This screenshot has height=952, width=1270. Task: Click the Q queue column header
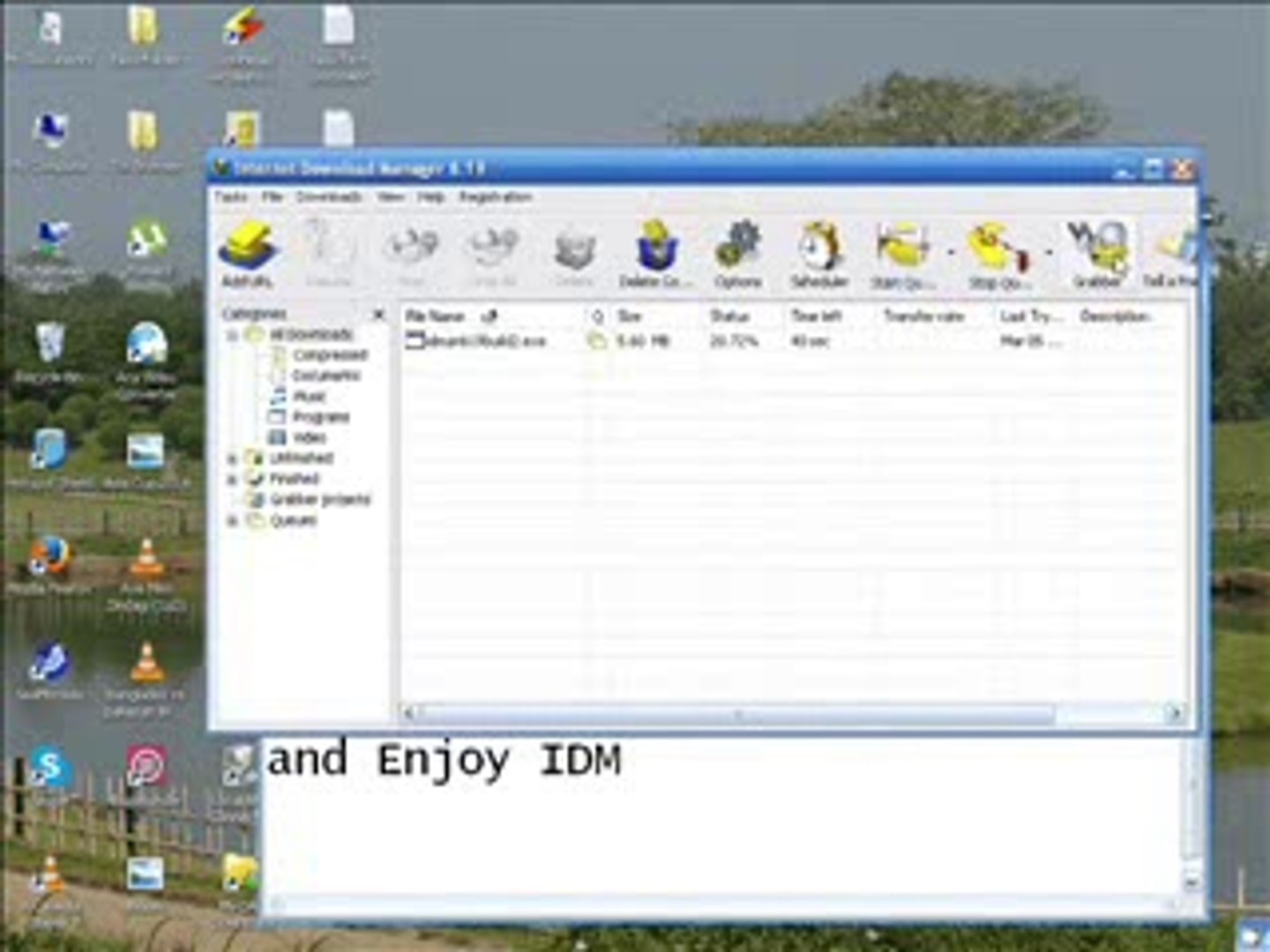click(x=598, y=316)
